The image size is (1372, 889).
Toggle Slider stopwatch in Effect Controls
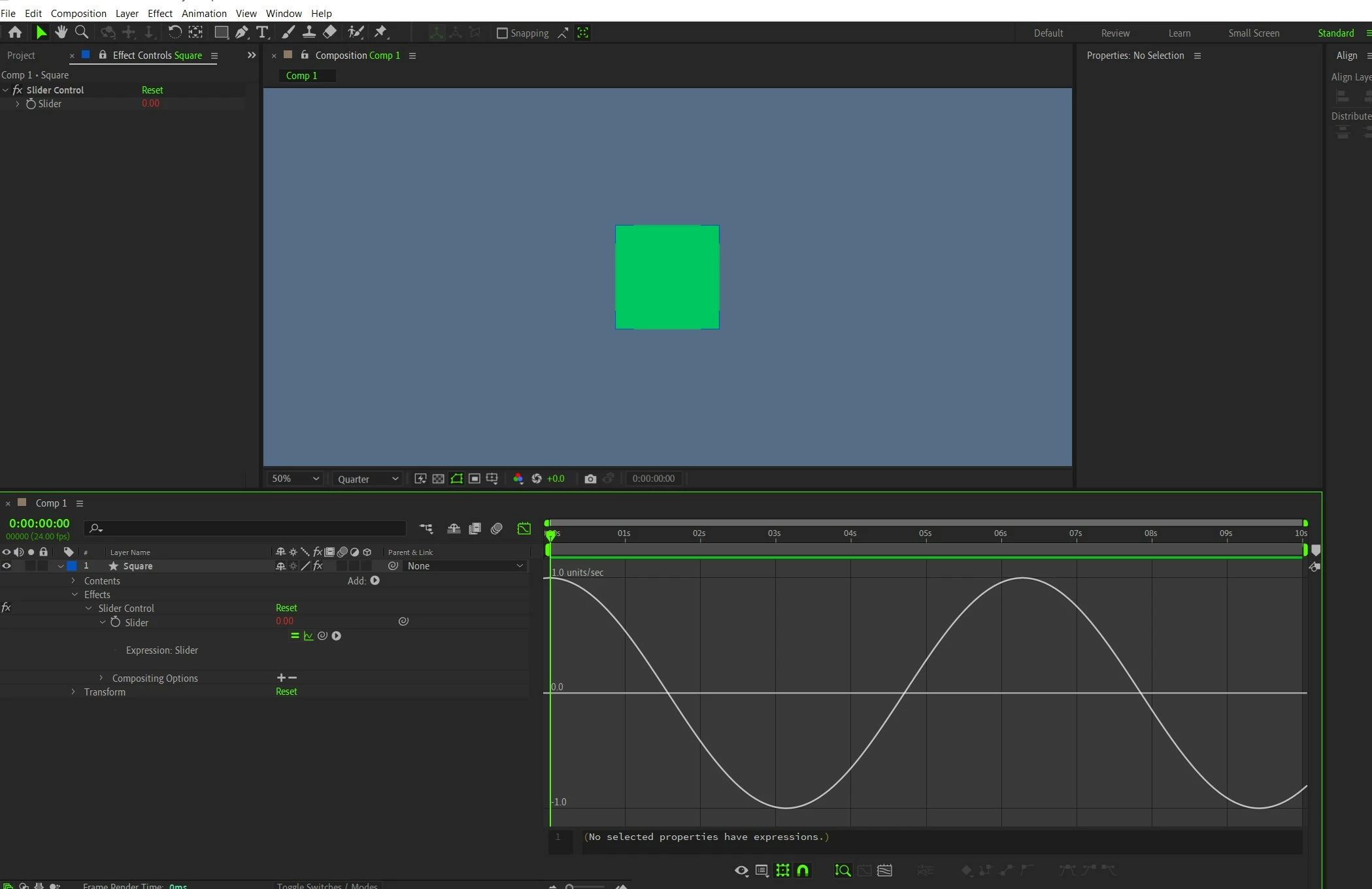[31, 104]
